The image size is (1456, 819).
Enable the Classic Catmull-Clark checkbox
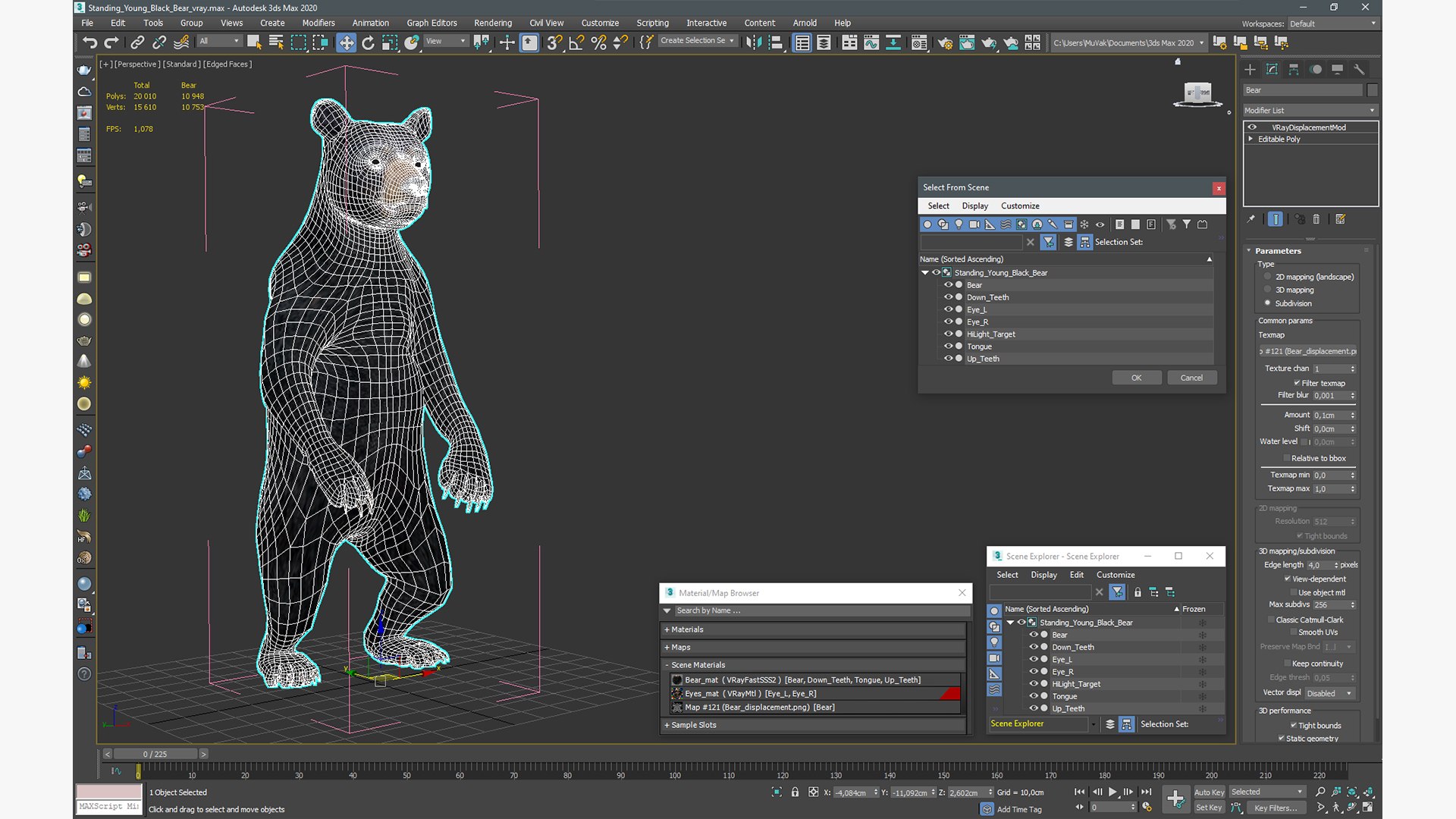[x=1271, y=620]
